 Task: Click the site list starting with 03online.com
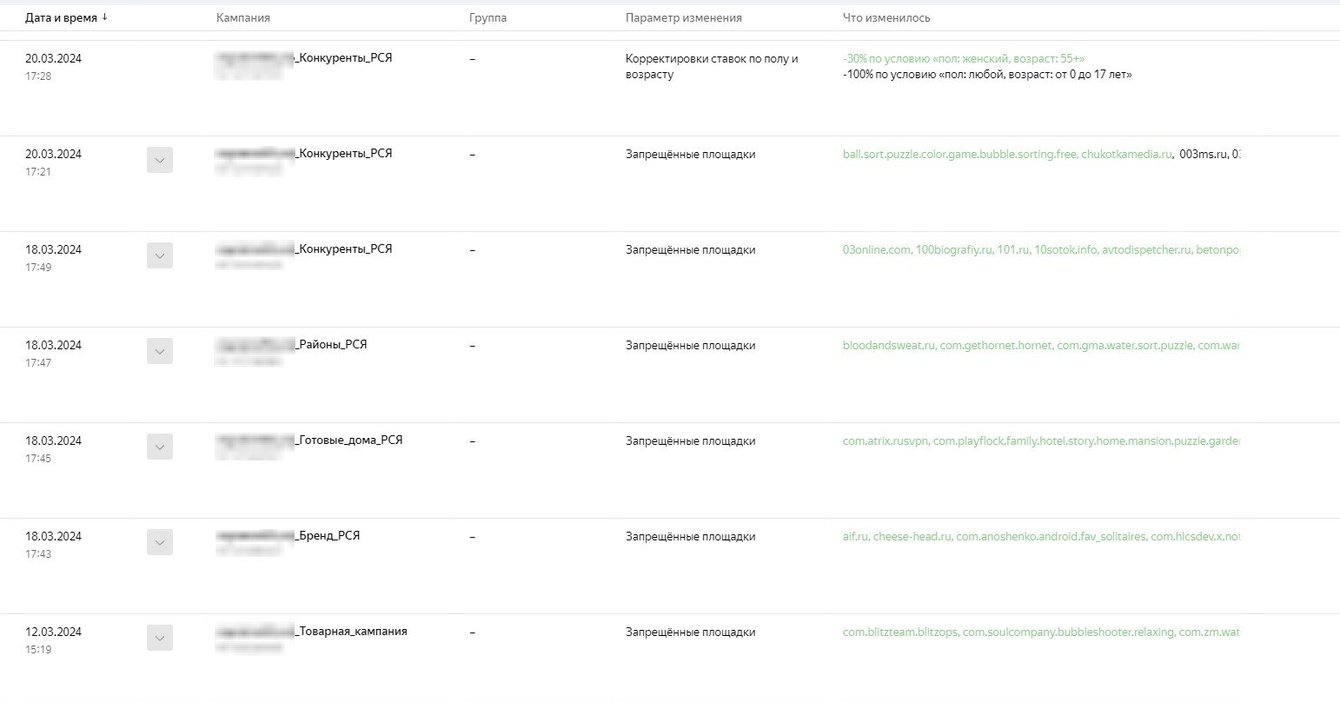[1040, 250]
